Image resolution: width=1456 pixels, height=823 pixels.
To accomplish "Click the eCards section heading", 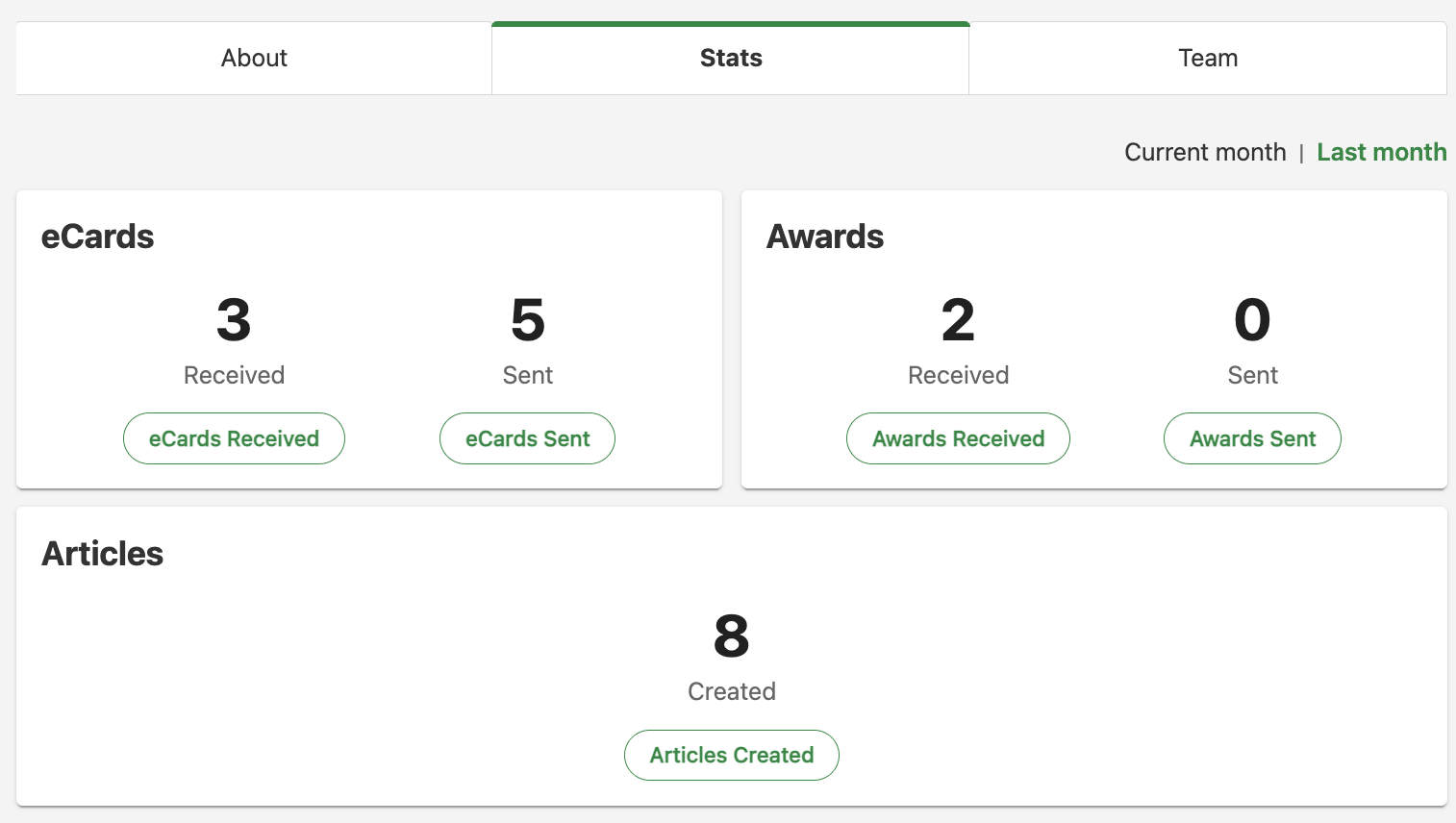I will (x=97, y=237).
